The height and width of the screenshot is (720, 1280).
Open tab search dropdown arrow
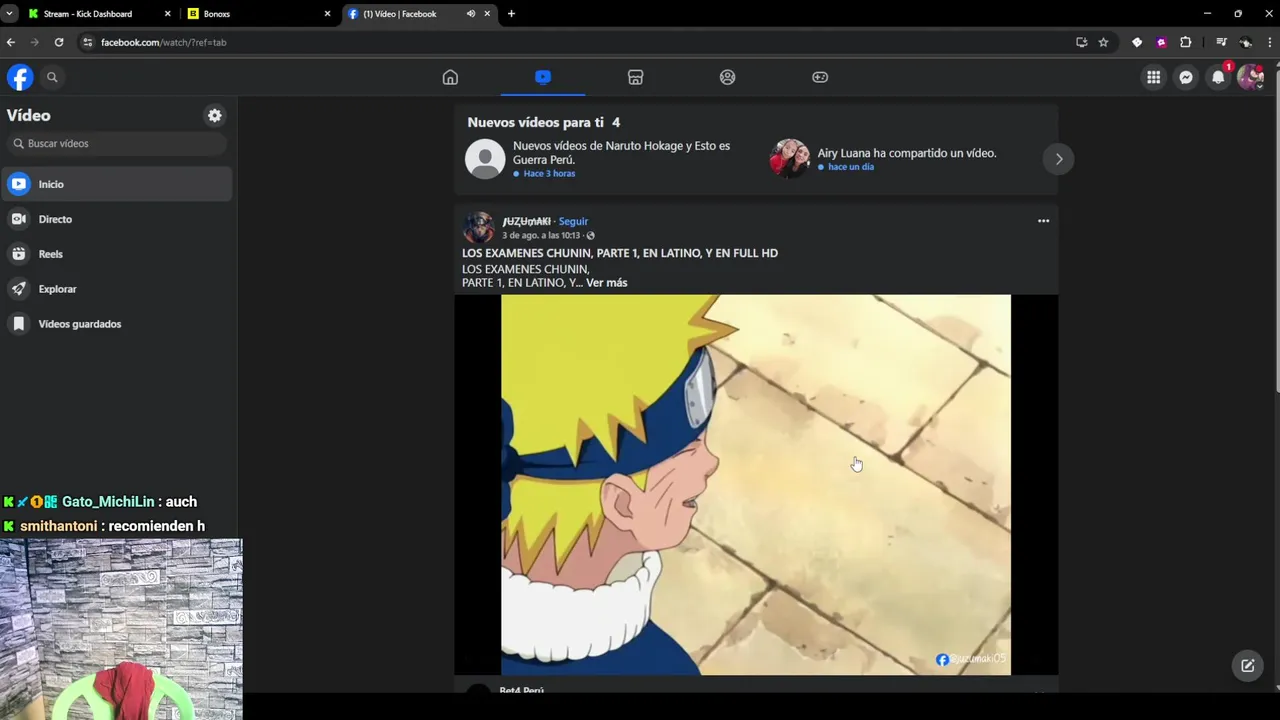9,14
